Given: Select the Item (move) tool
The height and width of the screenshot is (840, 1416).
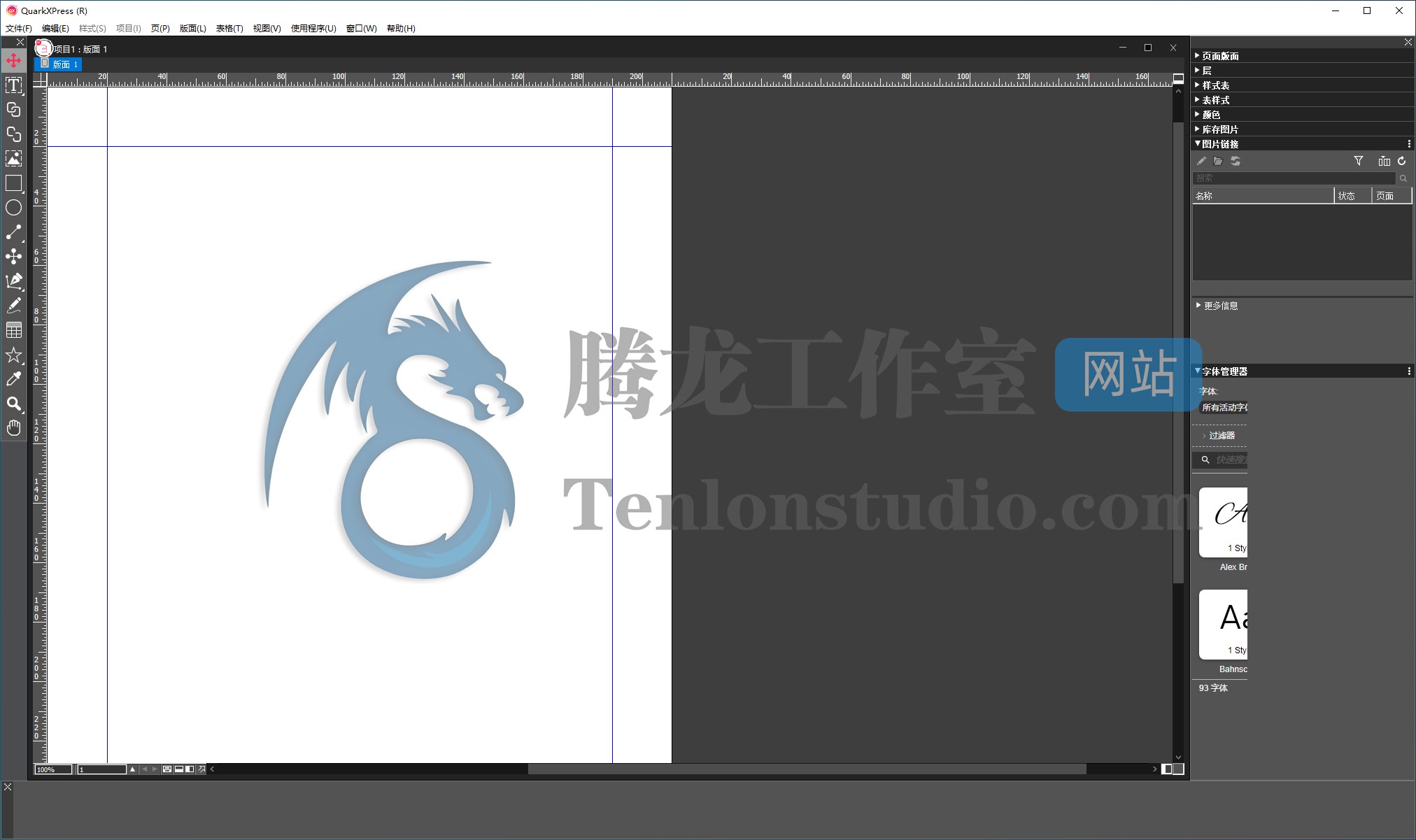Looking at the screenshot, I should 13,61.
